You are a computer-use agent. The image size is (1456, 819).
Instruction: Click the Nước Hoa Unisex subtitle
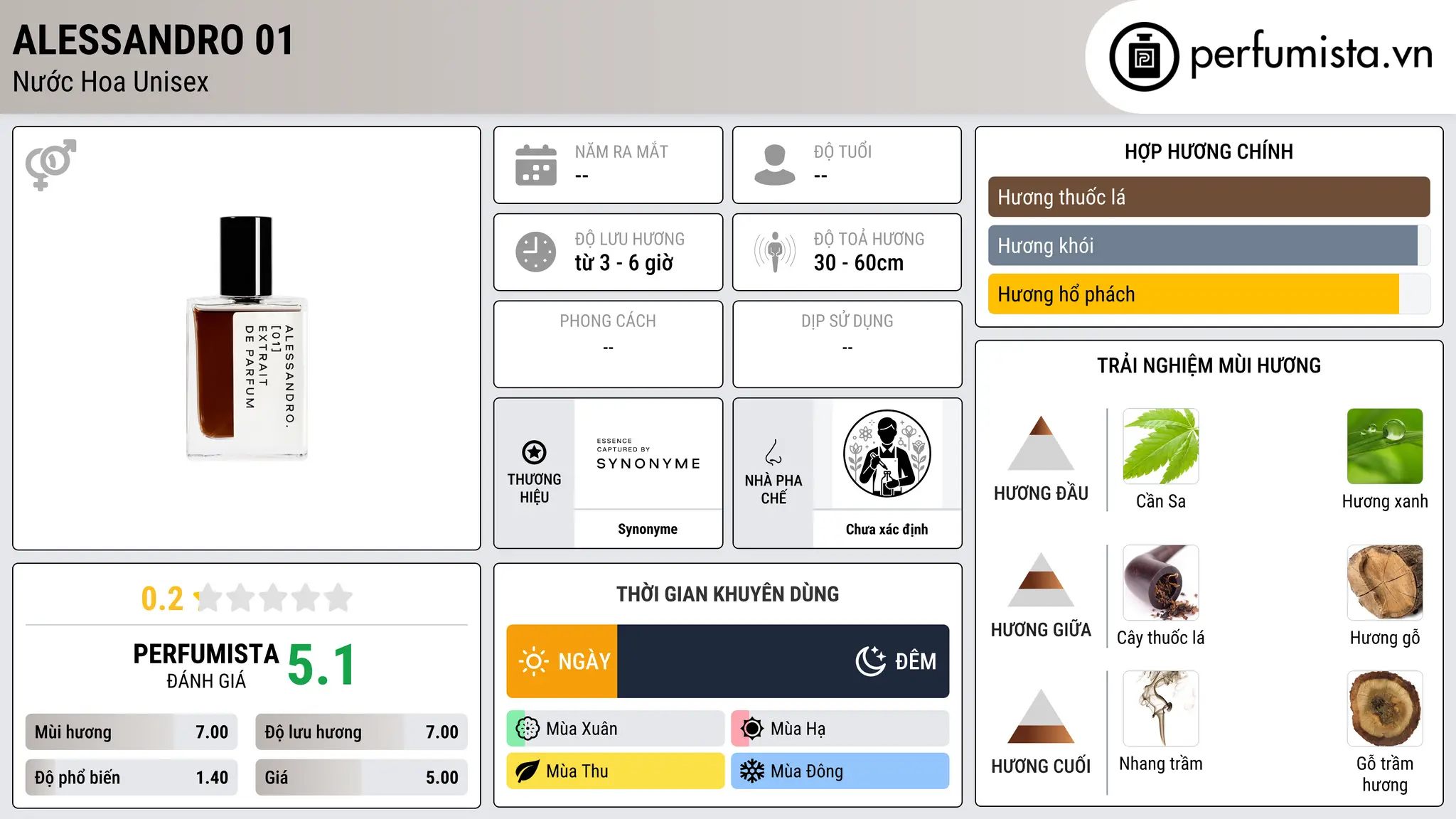pos(111,82)
